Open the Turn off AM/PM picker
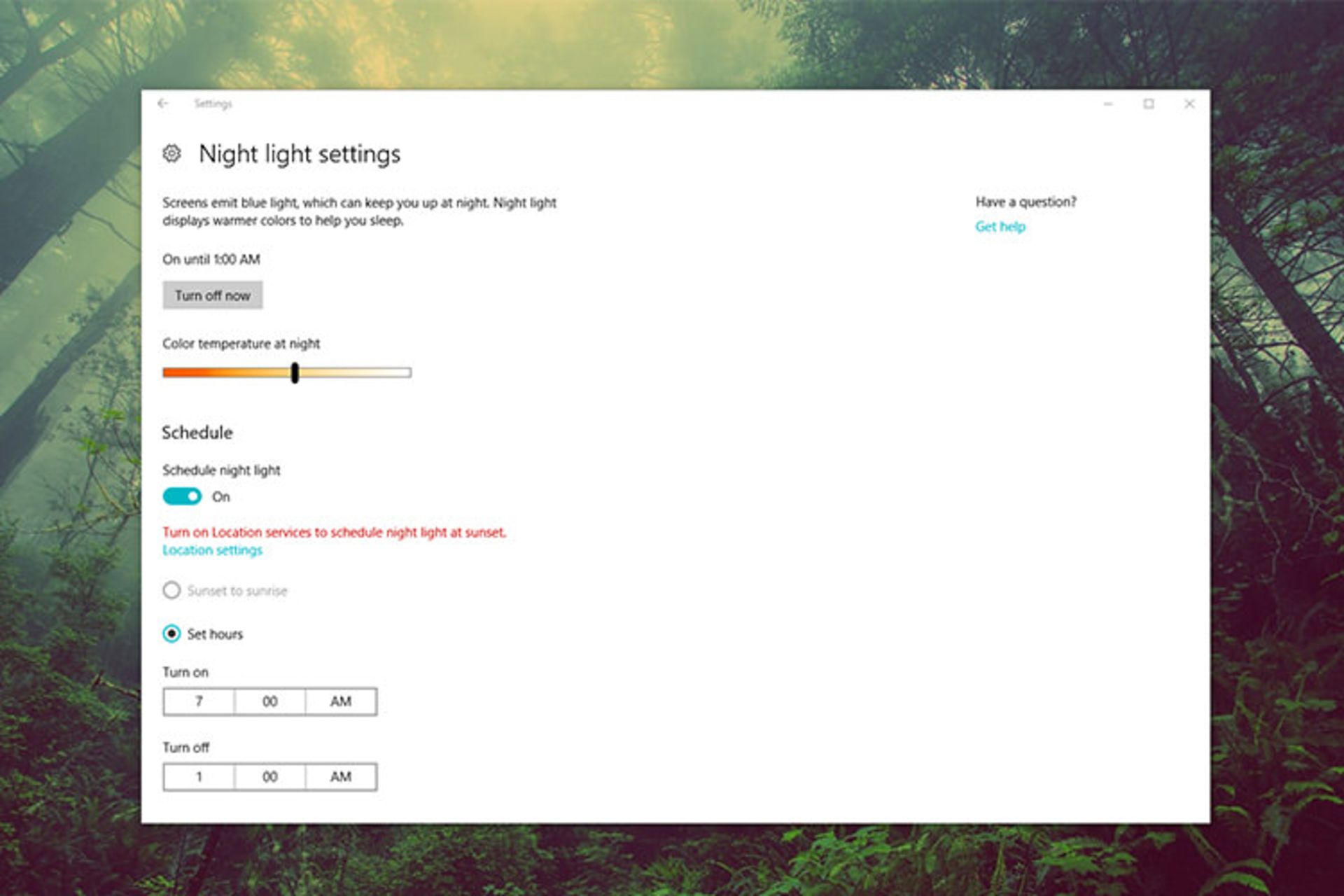The image size is (1344, 896). 341,777
